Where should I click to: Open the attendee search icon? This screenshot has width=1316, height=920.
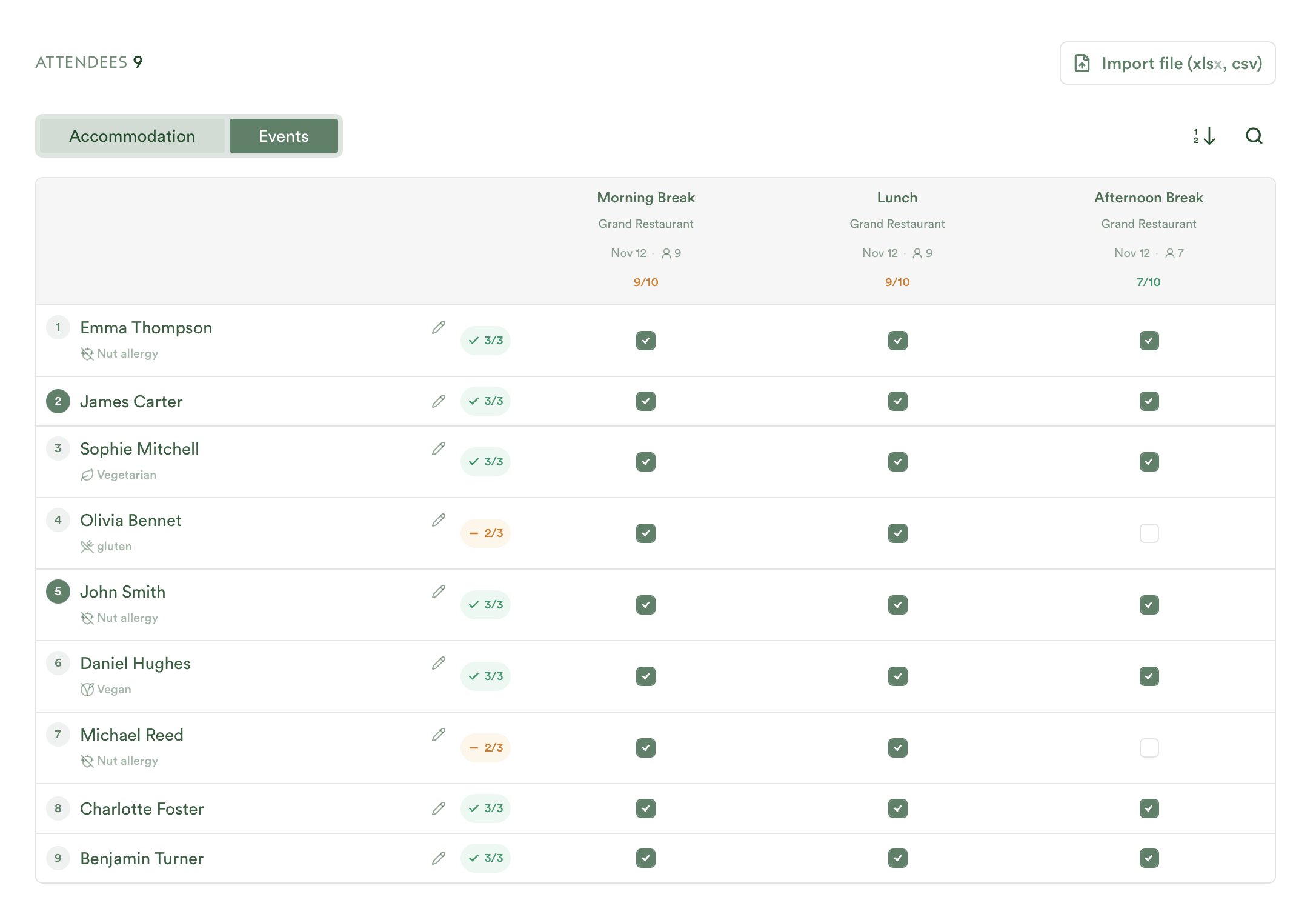1254,136
